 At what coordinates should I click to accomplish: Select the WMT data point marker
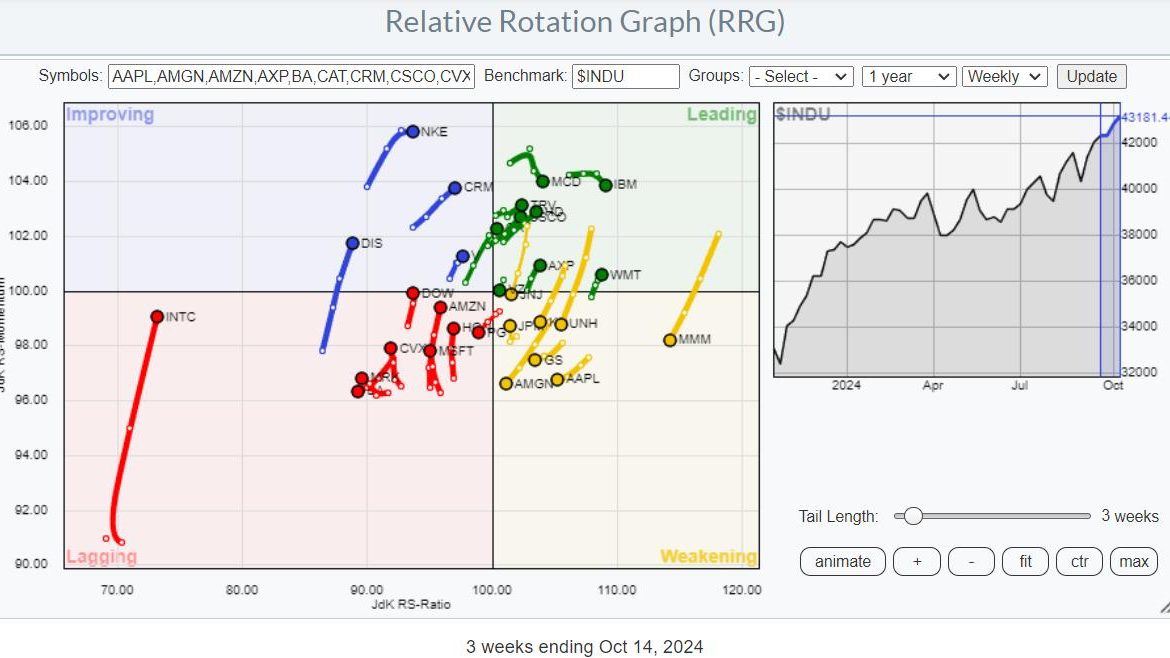pyautogui.click(x=601, y=275)
